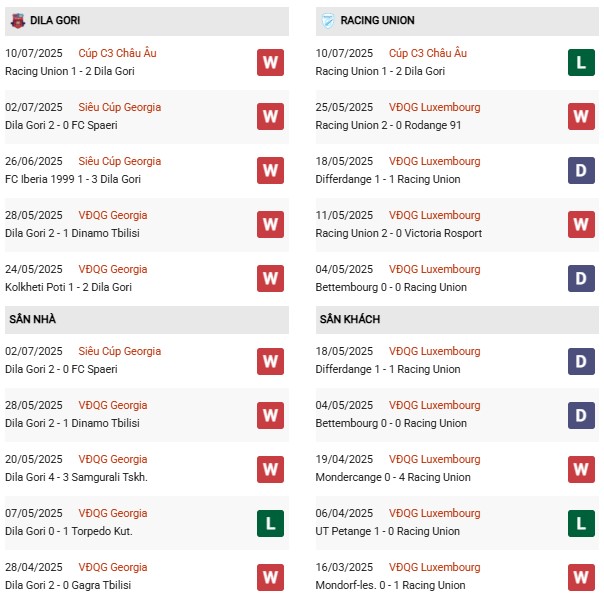Click the L badge for Racing Union 1 - 2 Dila Gori
This screenshot has height=598, width=604.
coord(581,62)
